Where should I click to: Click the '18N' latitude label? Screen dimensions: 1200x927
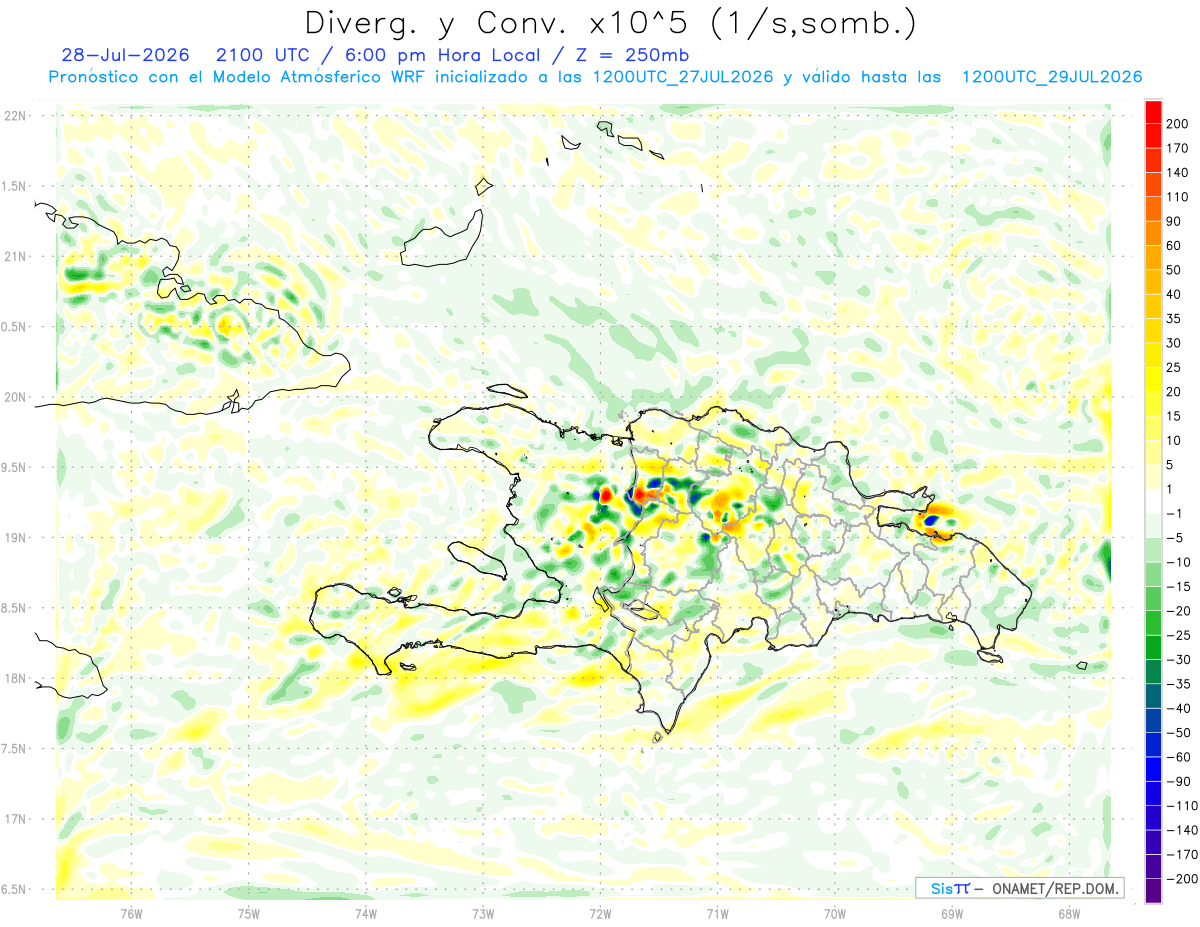click(x=14, y=678)
